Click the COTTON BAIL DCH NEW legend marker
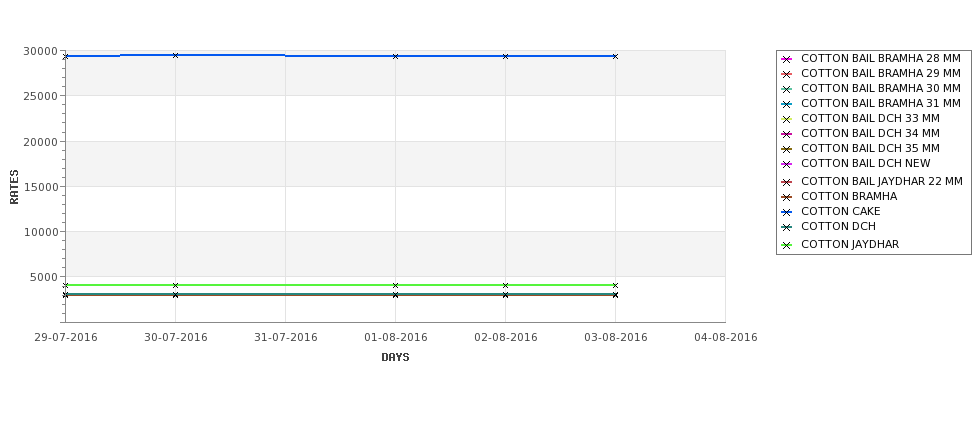The image size is (975, 429). point(787,164)
